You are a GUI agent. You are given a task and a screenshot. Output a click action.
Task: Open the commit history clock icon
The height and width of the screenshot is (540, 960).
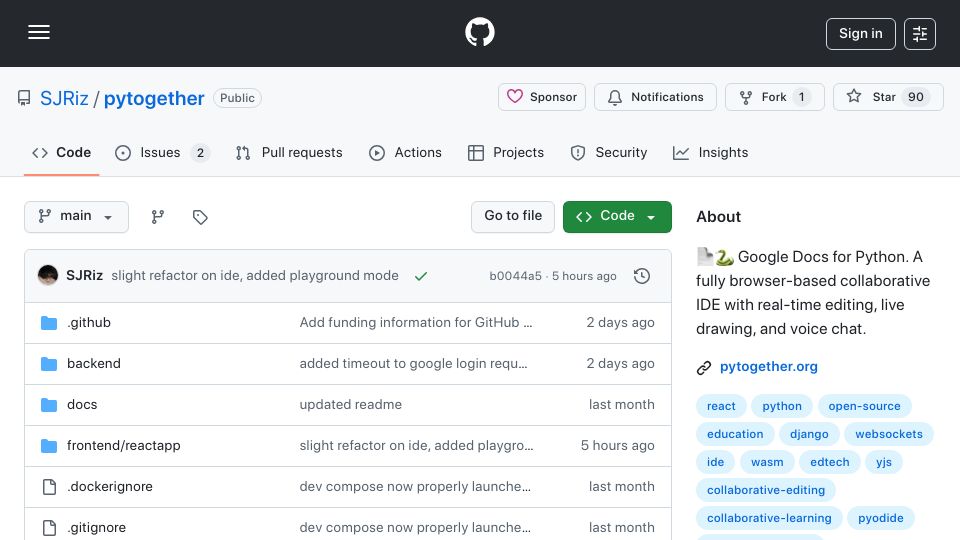[642, 276]
